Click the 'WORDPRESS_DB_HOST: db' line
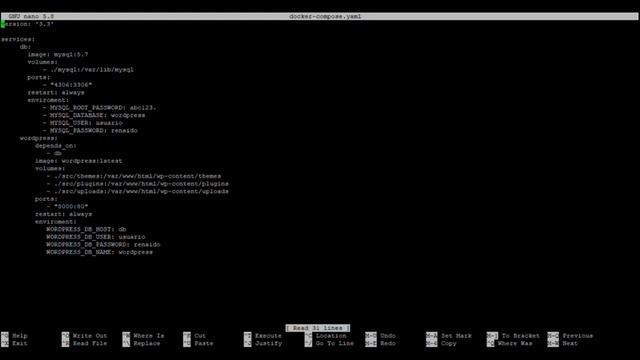This screenshot has height=360, width=640. pyautogui.click(x=86, y=229)
